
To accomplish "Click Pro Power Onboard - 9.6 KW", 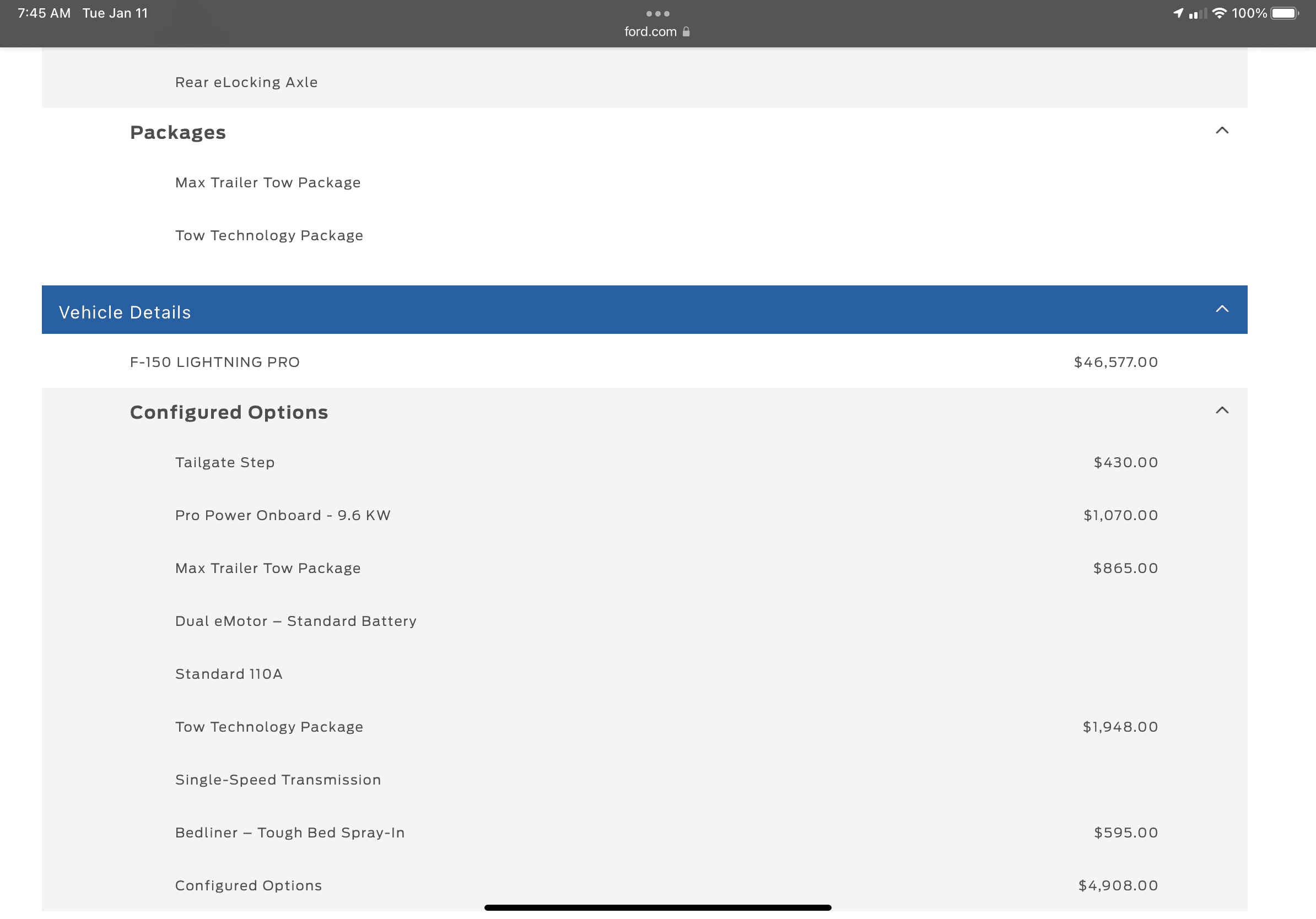I will tap(283, 515).
